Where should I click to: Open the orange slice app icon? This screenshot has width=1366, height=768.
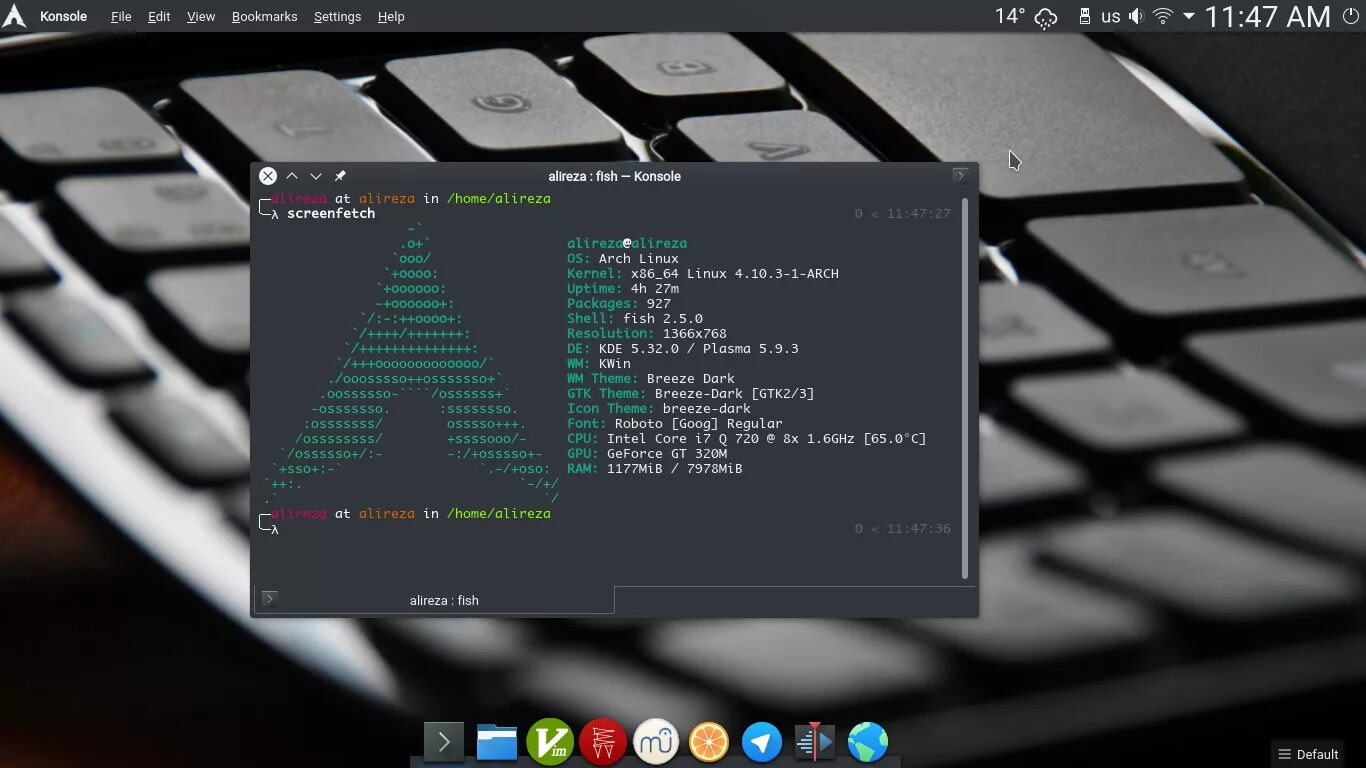(x=709, y=742)
